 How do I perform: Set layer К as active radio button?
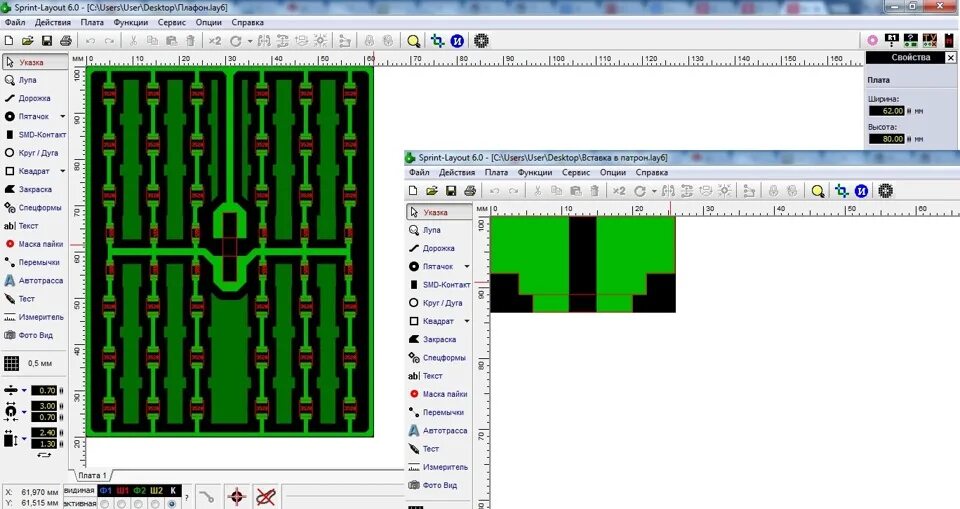click(x=173, y=503)
